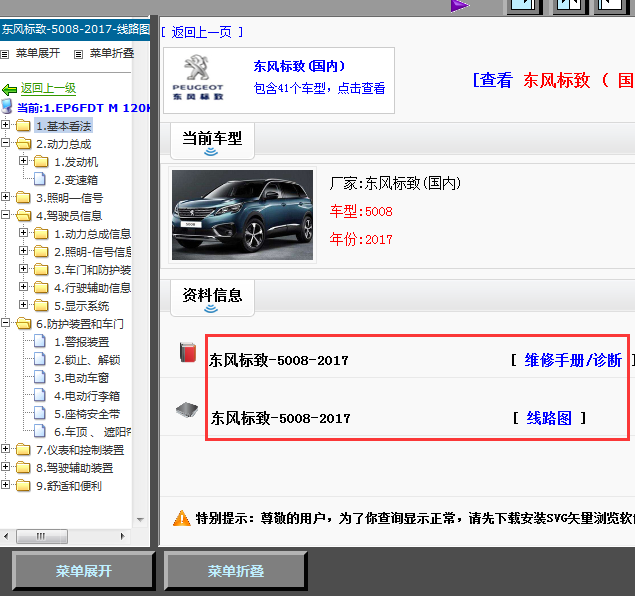This screenshot has height=596, width=635.
Task: Click 菜单折叠 text in sidebar header
Action: (x=112, y=53)
